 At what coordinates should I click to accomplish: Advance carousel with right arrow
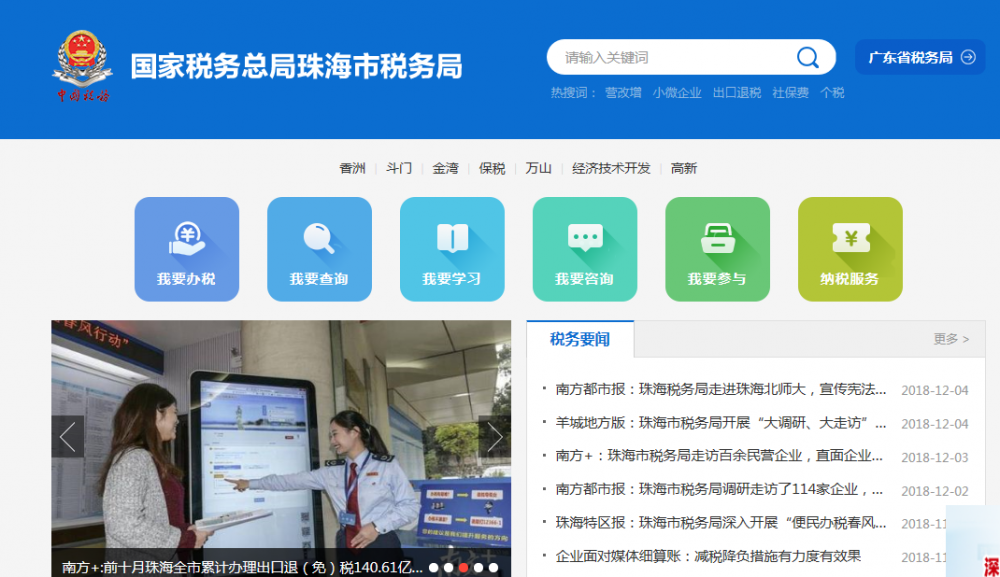pos(495,436)
